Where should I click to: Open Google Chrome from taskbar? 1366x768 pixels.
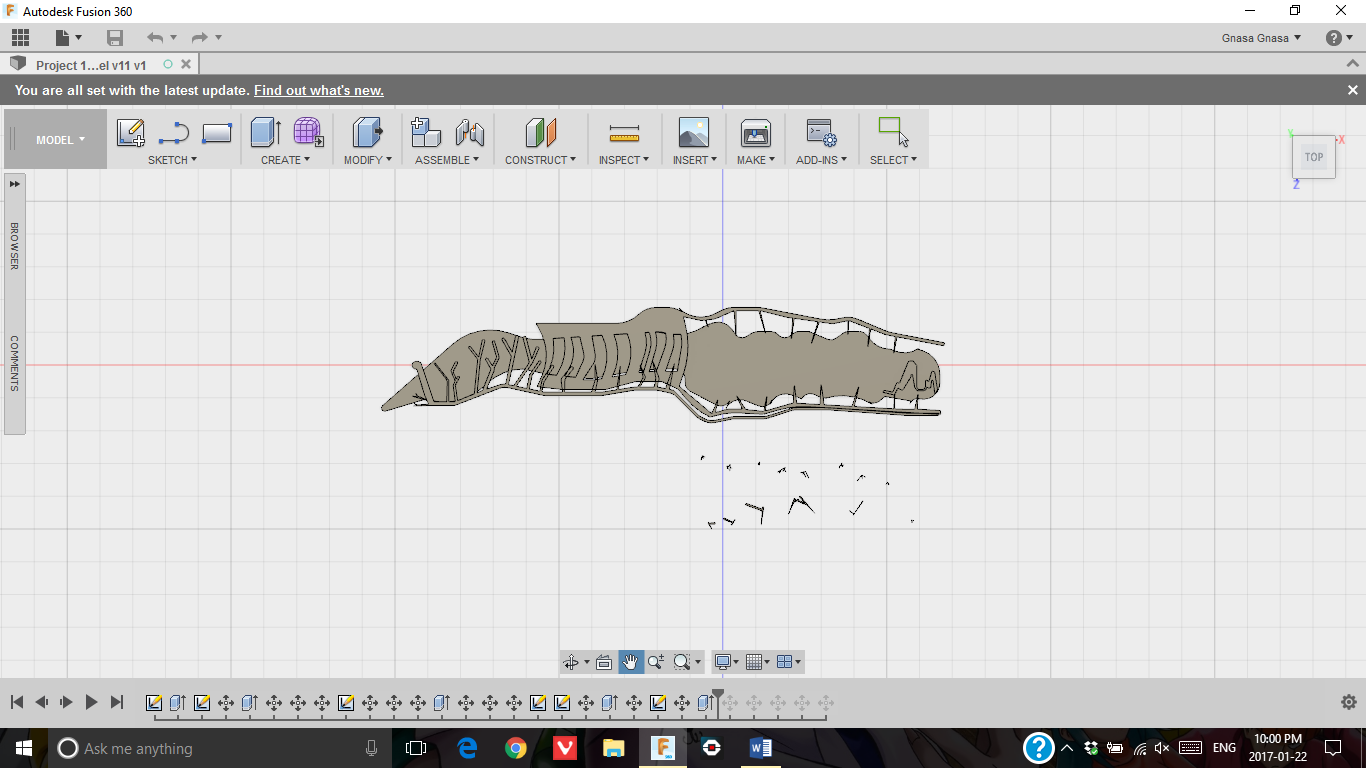pyautogui.click(x=516, y=748)
